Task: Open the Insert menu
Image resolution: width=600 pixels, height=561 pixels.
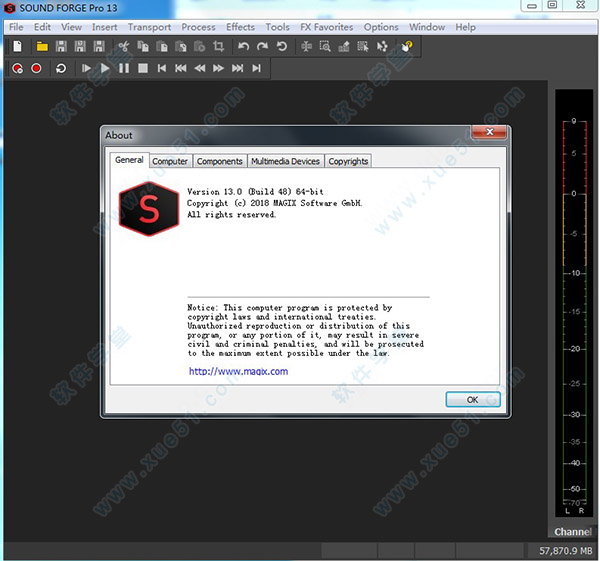Action: [x=104, y=27]
